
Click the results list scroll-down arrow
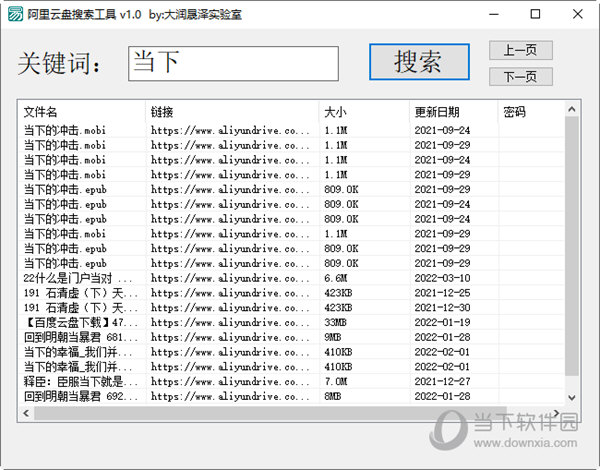pos(572,397)
